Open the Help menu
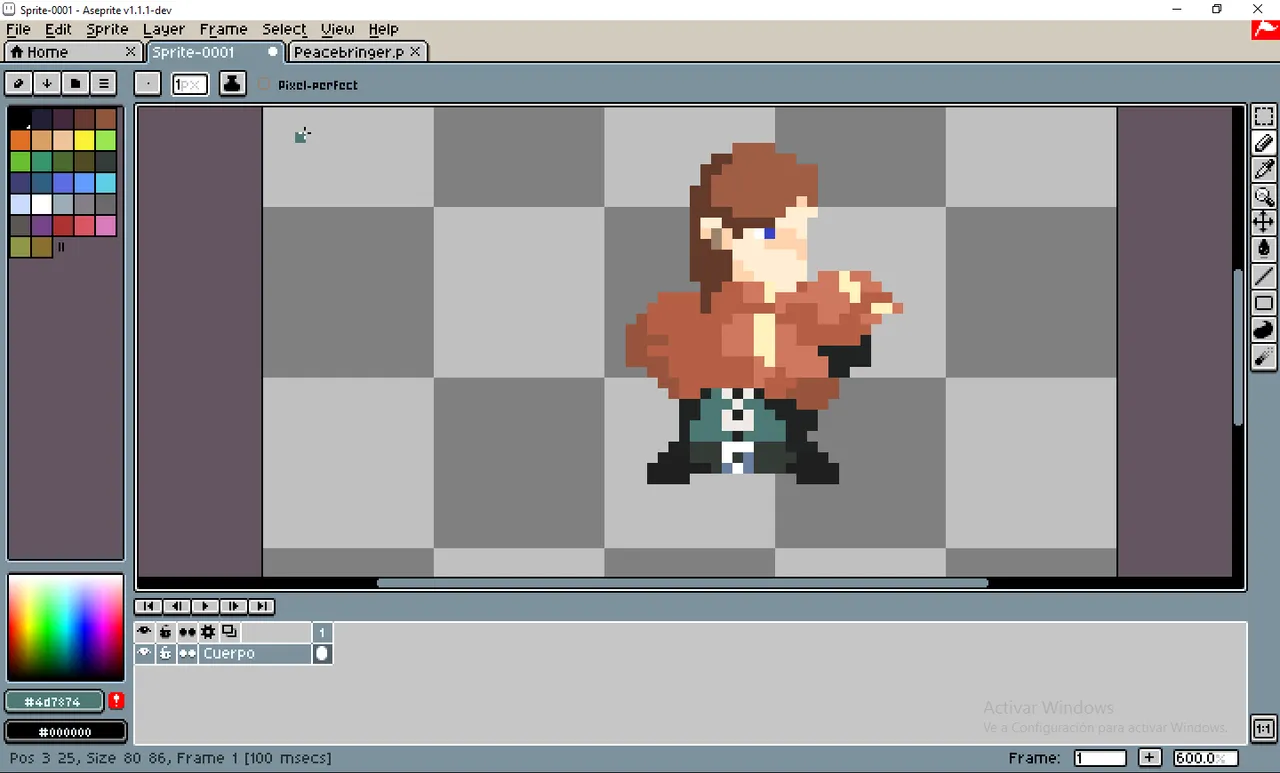Image resolution: width=1280 pixels, height=773 pixels. point(383,29)
